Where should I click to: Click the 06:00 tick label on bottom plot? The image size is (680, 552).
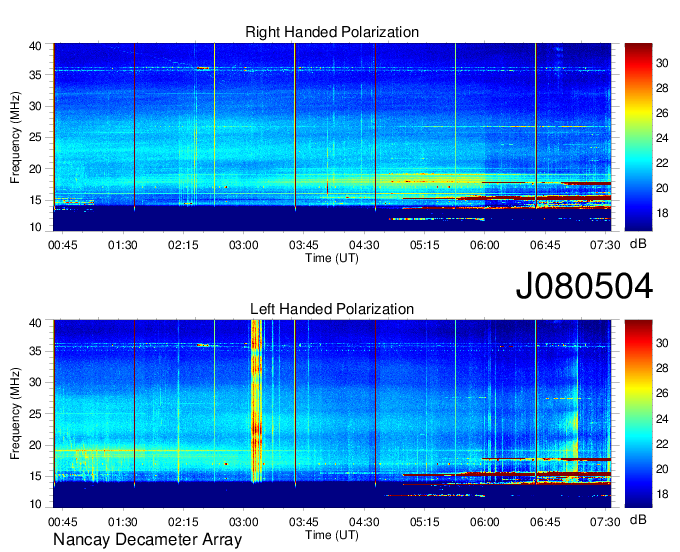coord(484,522)
